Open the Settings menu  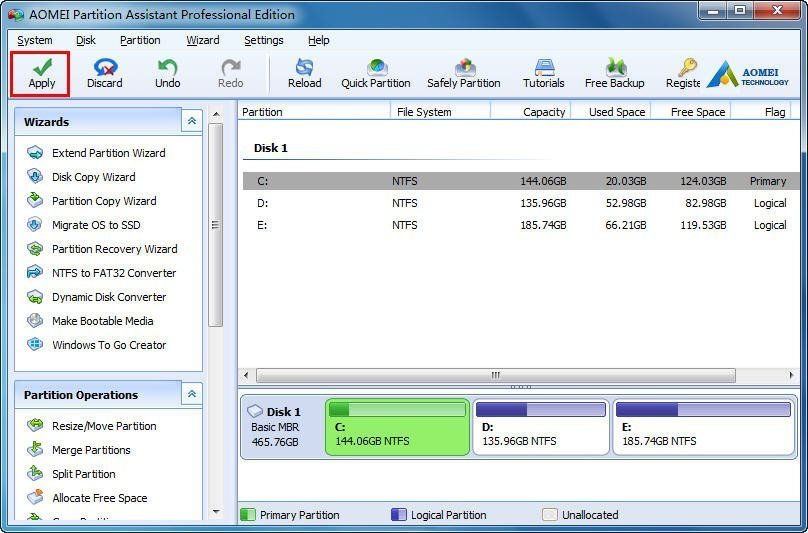click(x=263, y=40)
